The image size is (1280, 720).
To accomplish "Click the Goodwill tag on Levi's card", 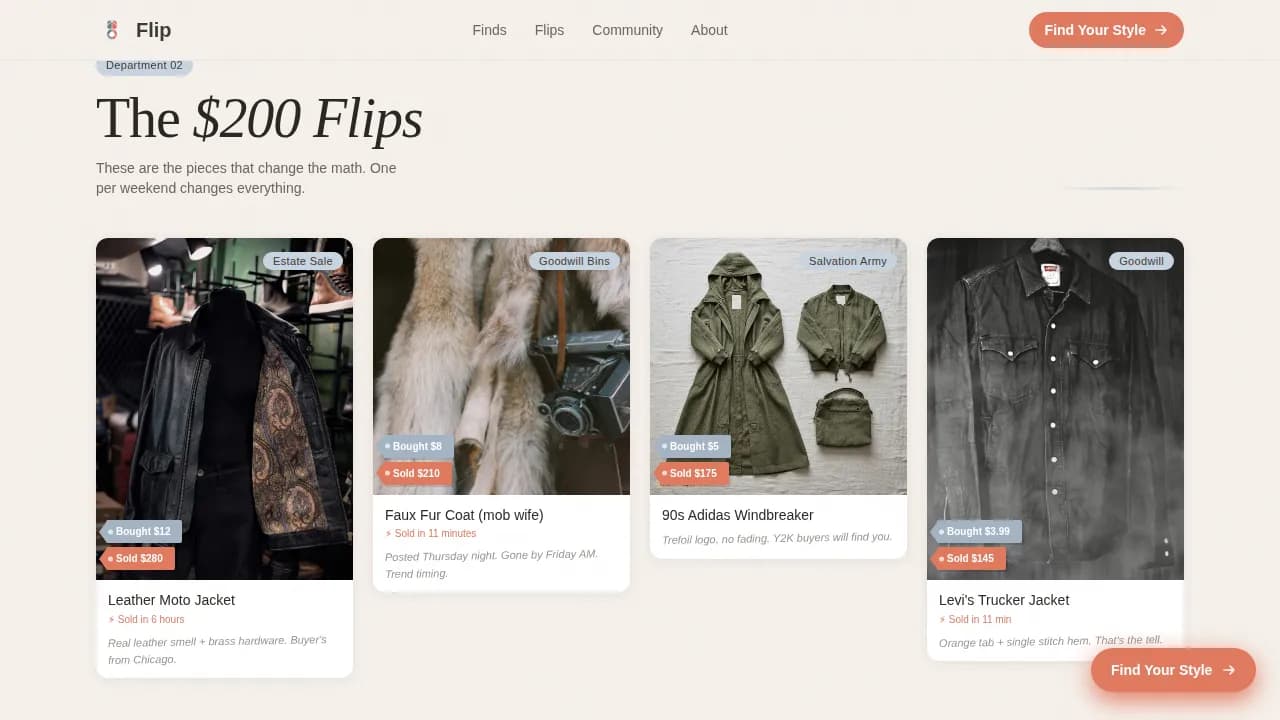I will point(1141,261).
